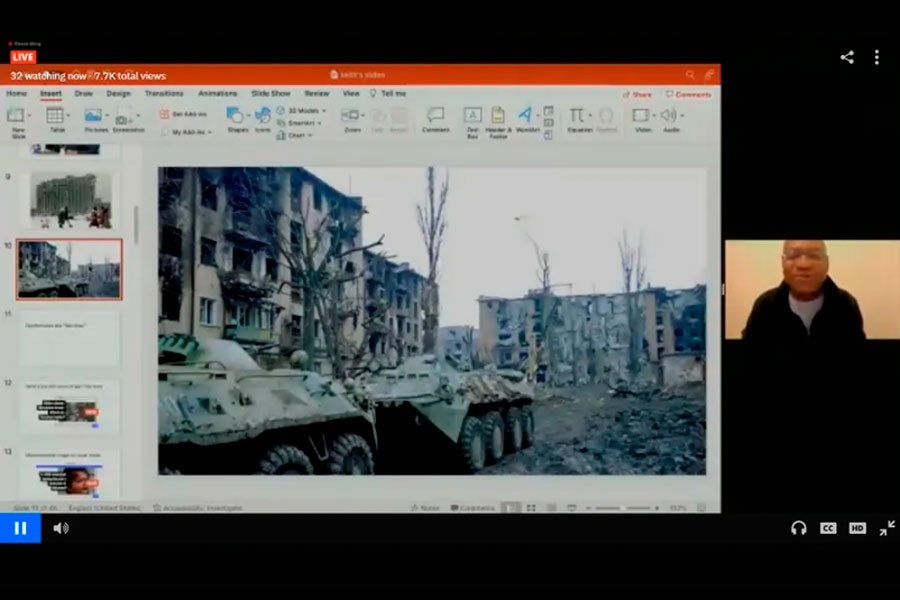Click Get Add-ins
The height and width of the screenshot is (600, 900).
point(183,114)
